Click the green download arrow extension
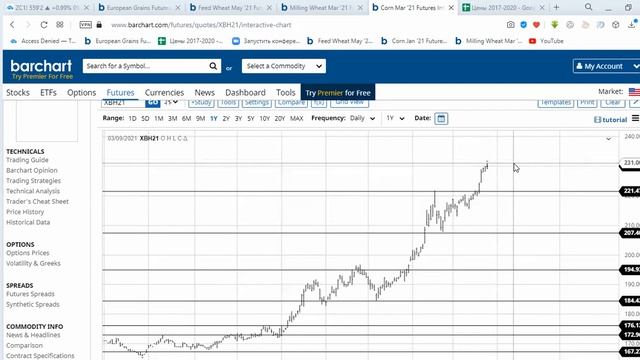This screenshot has width=640, height=360. pyautogui.click(x=554, y=25)
